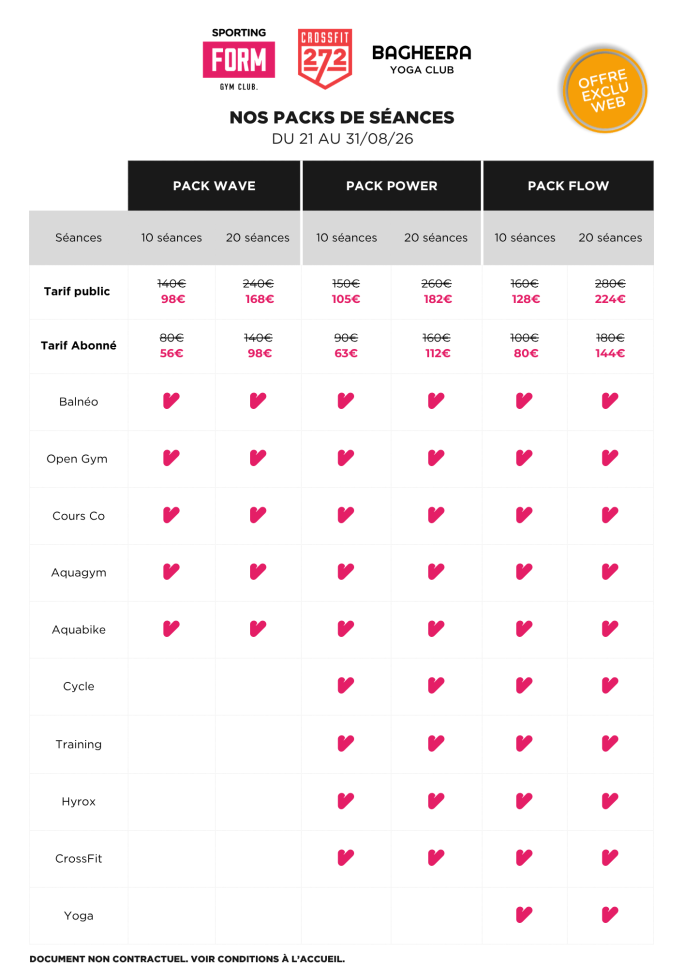Click Yoga heart under Pack Flow 10 séances
Image resolution: width=684 pixels, height=968 pixels.
(x=524, y=914)
